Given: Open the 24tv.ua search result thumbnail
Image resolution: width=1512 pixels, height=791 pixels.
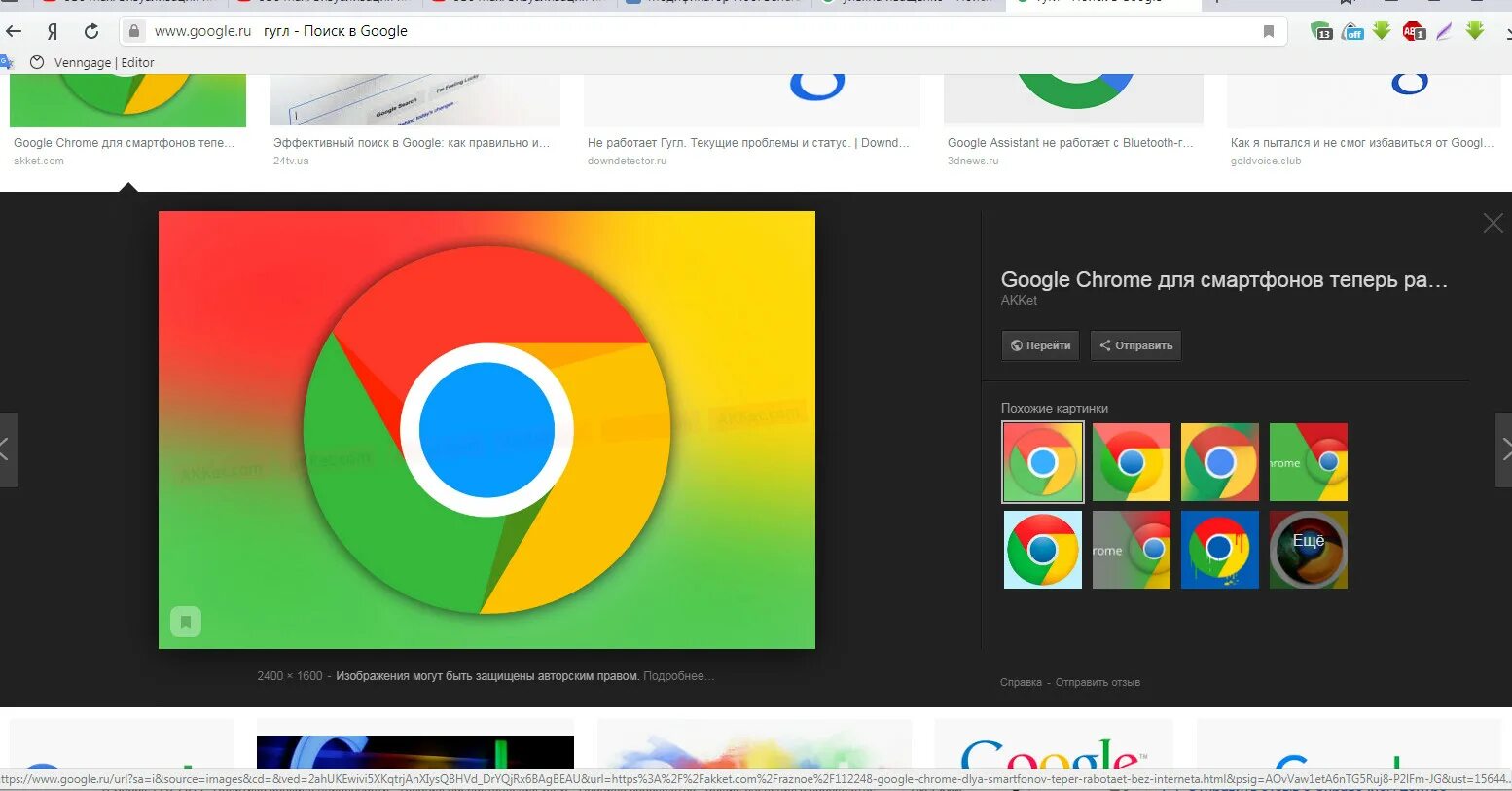Looking at the screenshot, I should pos(414,100).
